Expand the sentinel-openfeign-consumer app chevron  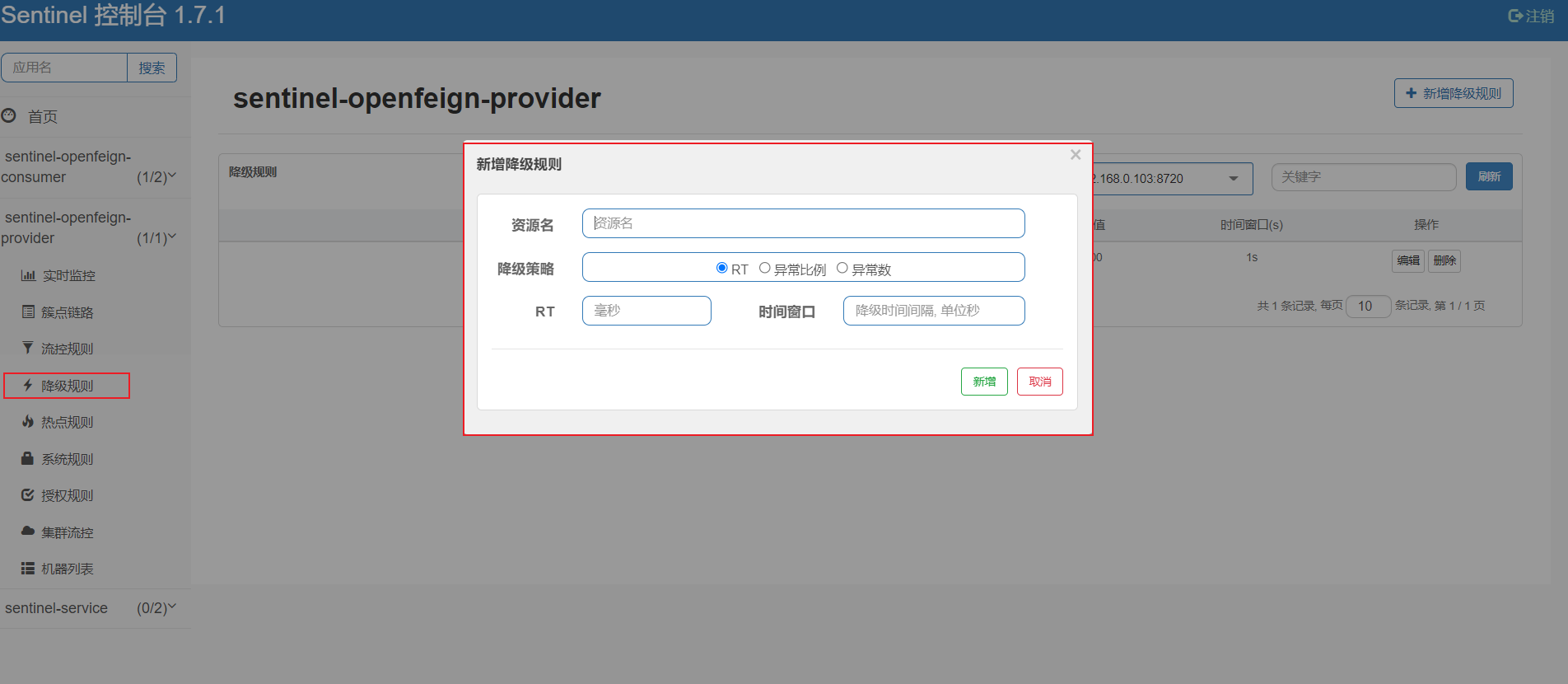172,176
